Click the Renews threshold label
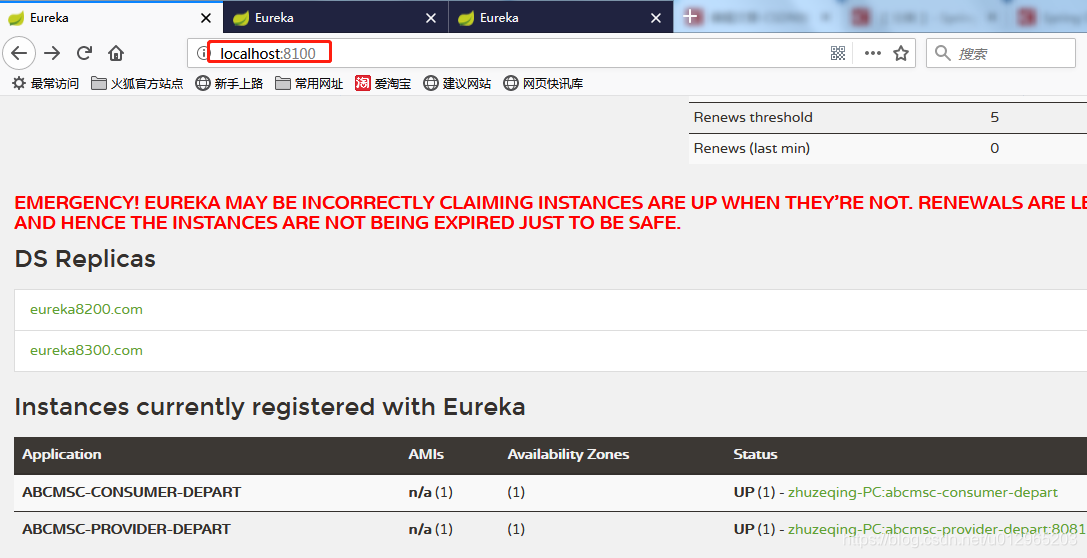Image resolution: width=1087 pixels, height=558 pixels. pyautogui.click(x=753, y=117)
